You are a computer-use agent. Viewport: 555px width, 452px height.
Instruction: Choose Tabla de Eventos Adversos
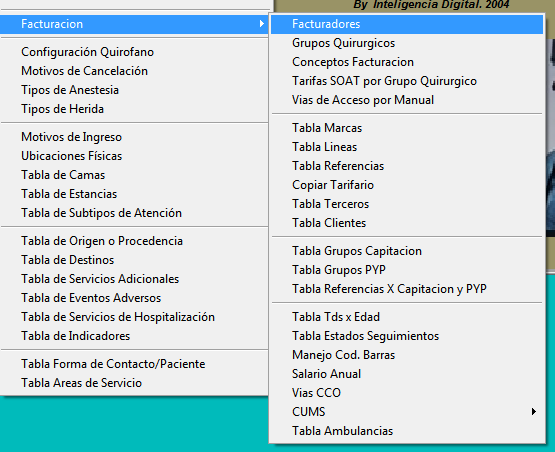(x=134, y=298)
